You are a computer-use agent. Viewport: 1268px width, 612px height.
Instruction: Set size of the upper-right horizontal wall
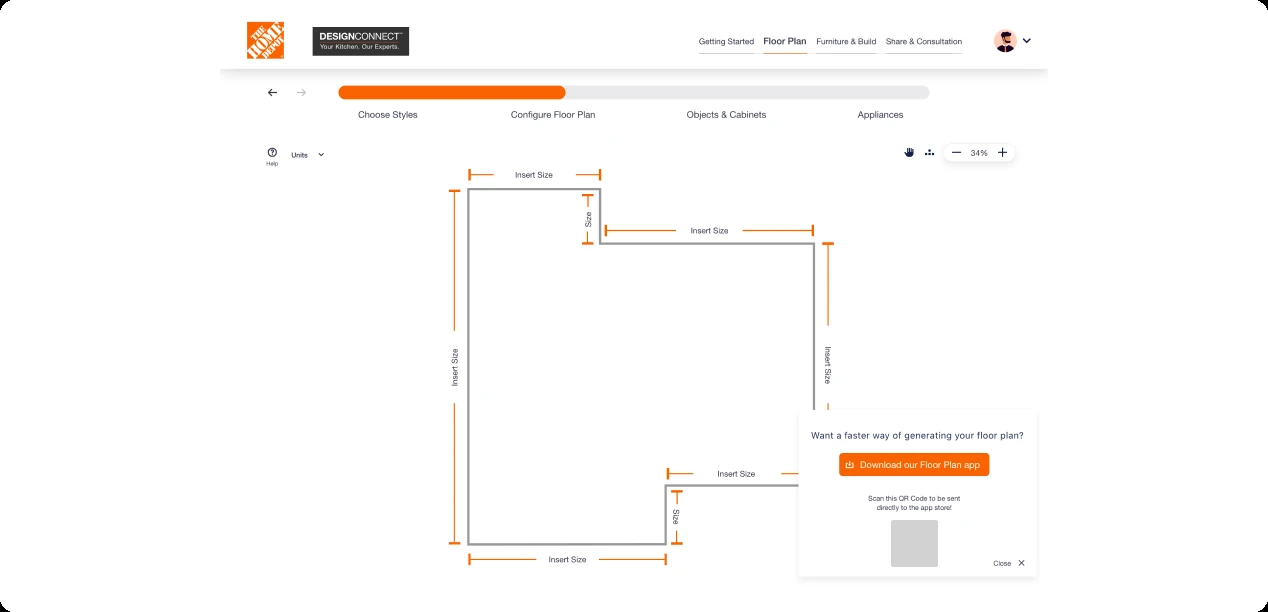709,231
